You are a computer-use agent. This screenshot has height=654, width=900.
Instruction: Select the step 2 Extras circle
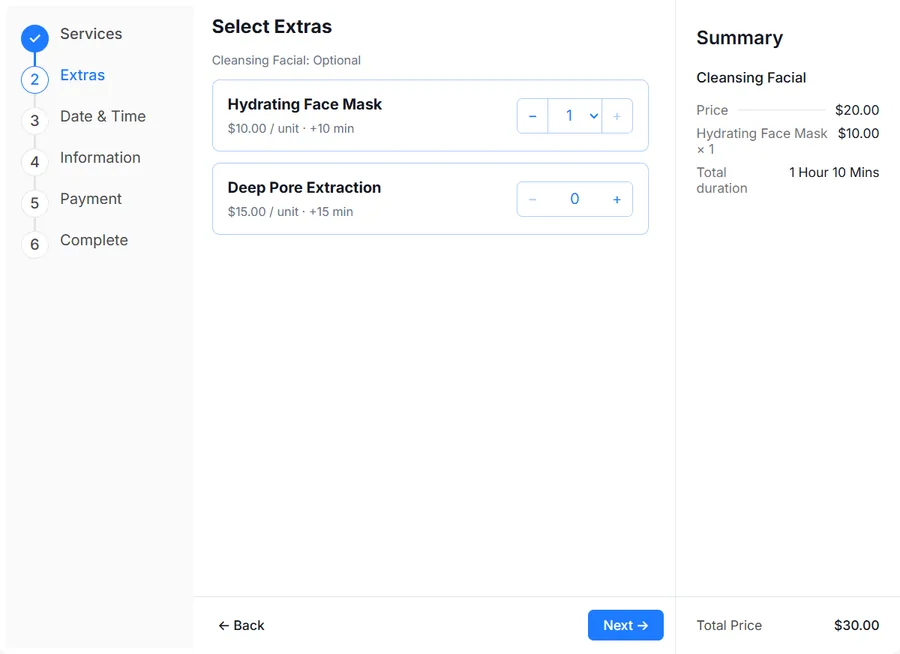[35, 79]
